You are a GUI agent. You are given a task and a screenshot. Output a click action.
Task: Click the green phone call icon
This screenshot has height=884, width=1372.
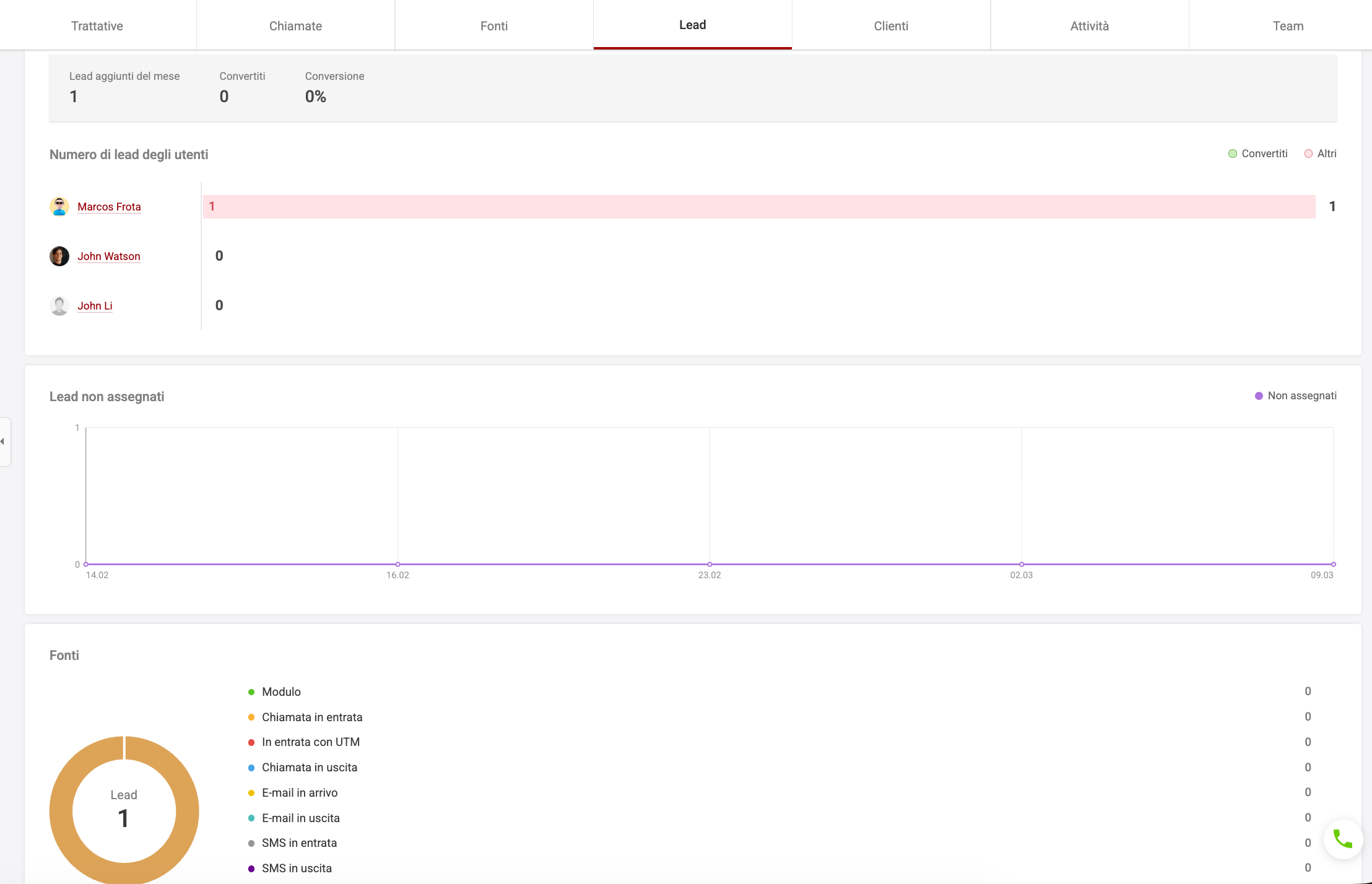(1342, 839)
